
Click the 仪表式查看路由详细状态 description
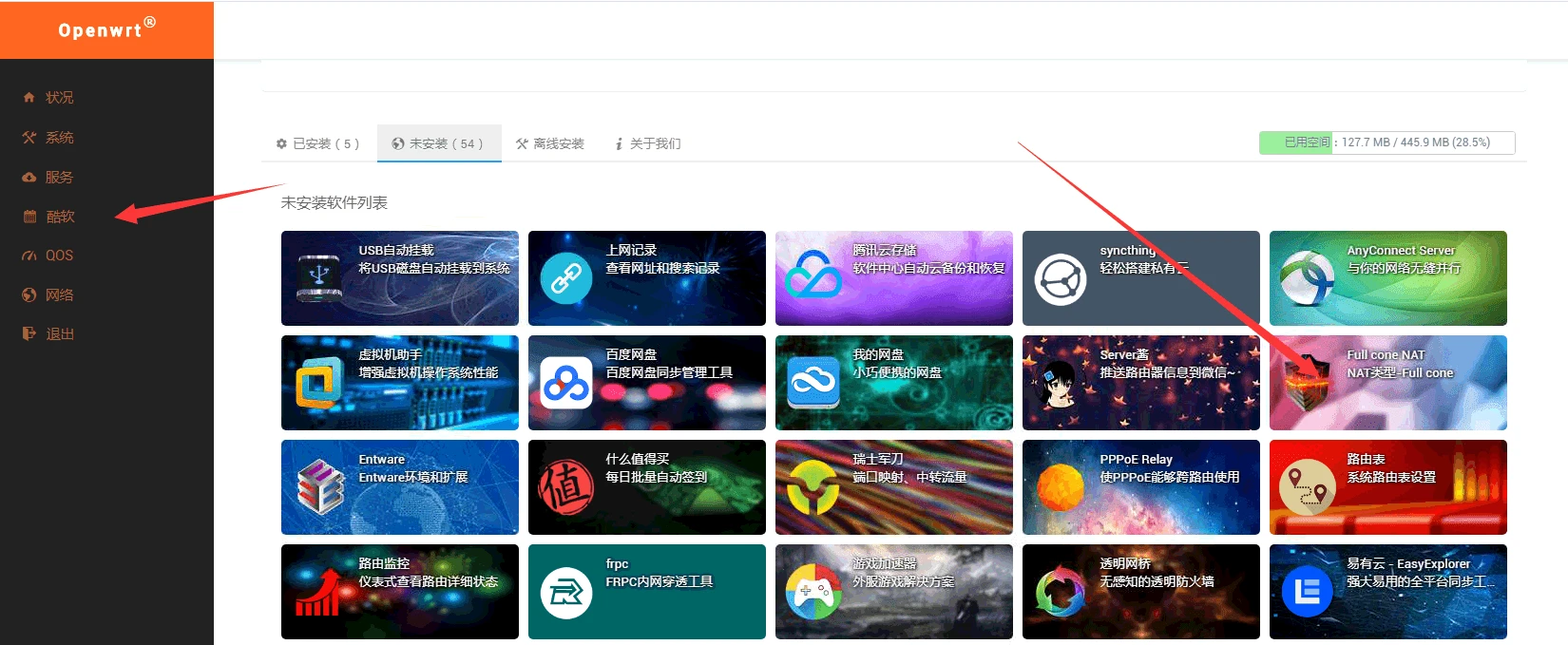[429, 582]
